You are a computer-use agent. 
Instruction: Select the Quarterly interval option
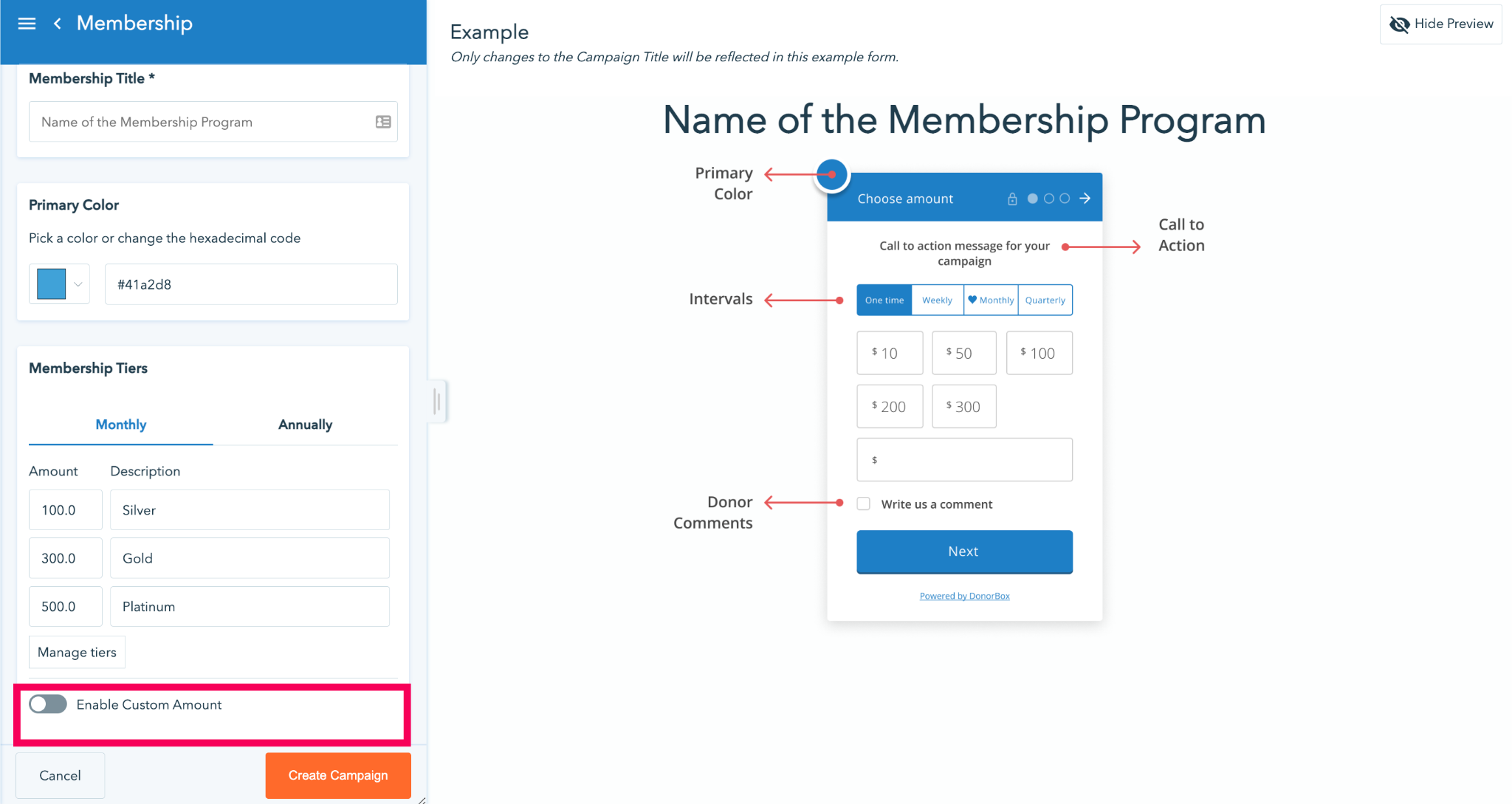point(1045,300)
